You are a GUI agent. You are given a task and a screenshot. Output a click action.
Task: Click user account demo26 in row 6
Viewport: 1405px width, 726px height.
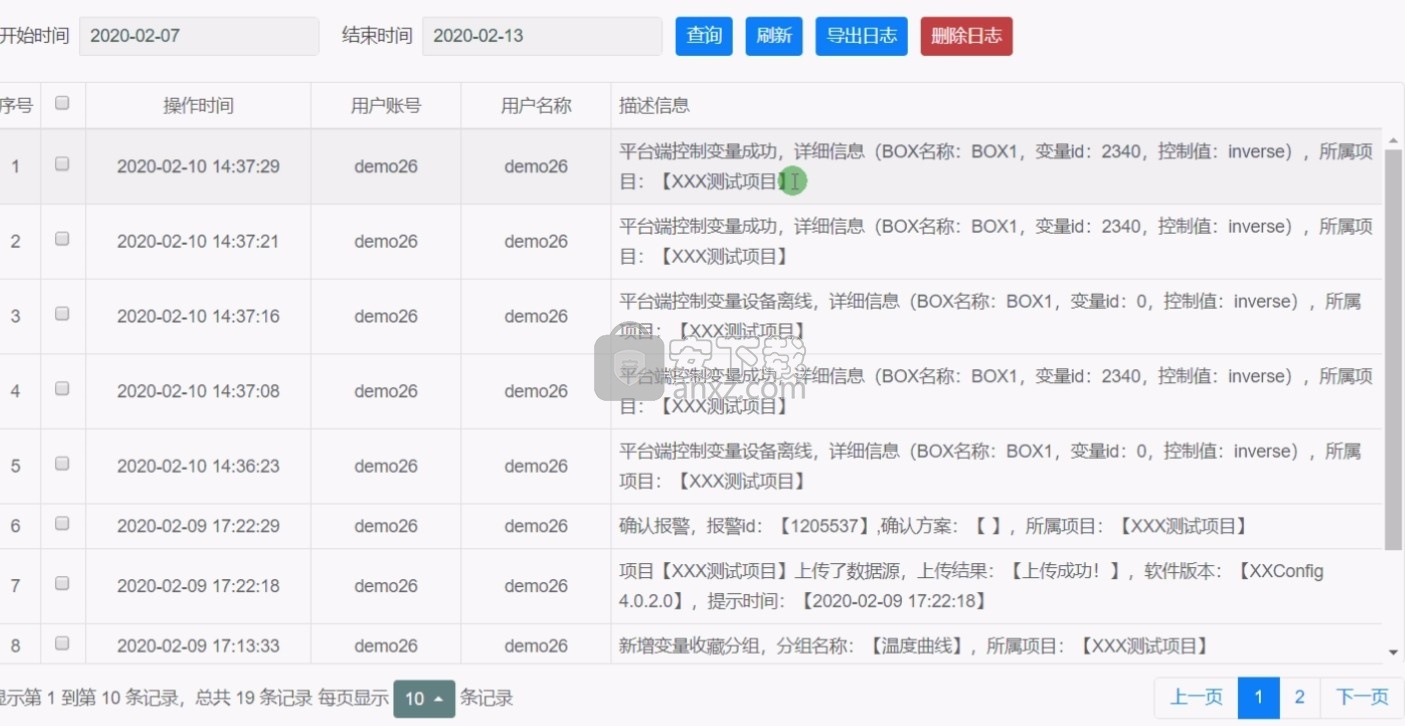386,526
